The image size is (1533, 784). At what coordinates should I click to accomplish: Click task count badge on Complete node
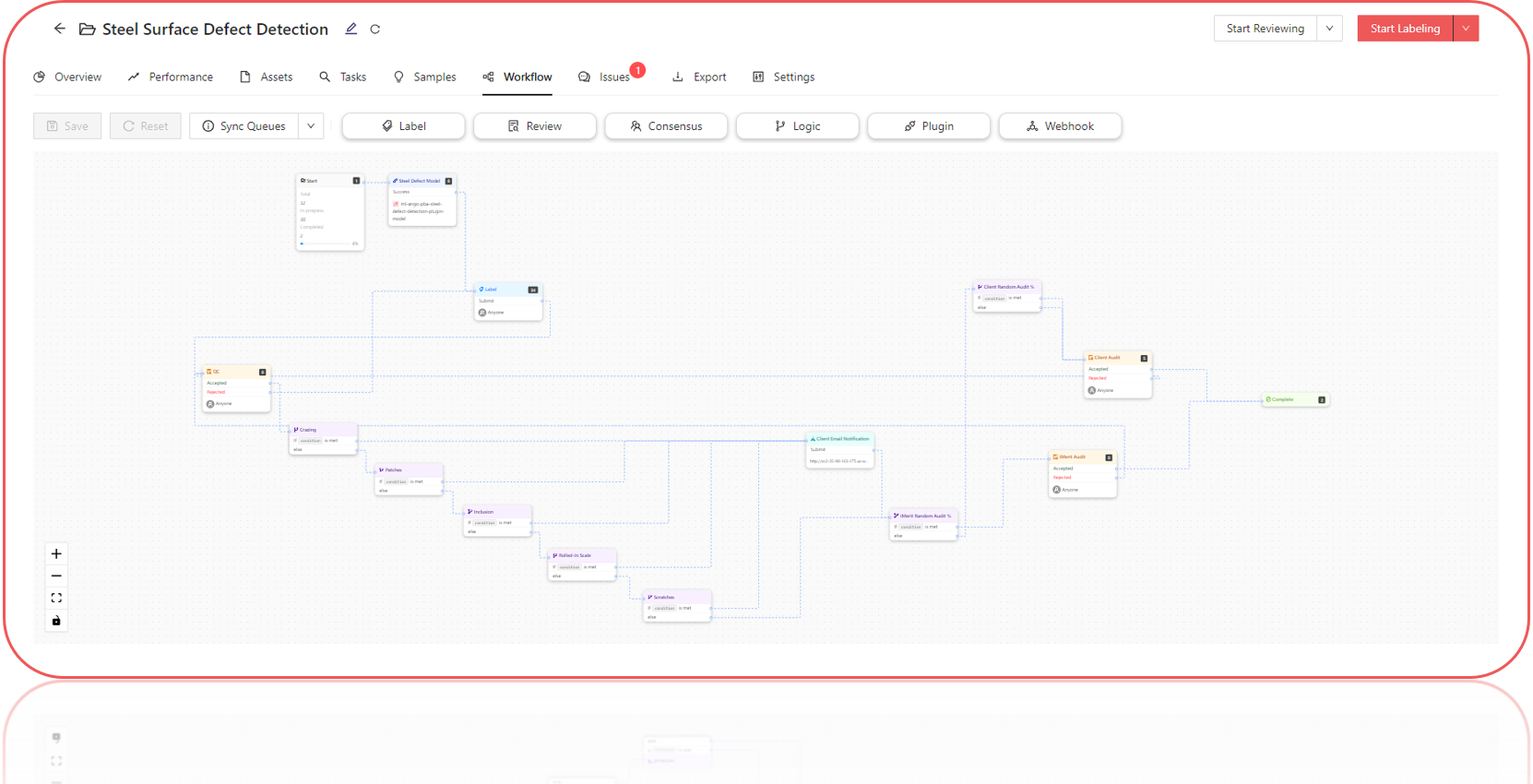click(x=1322, y=400)
